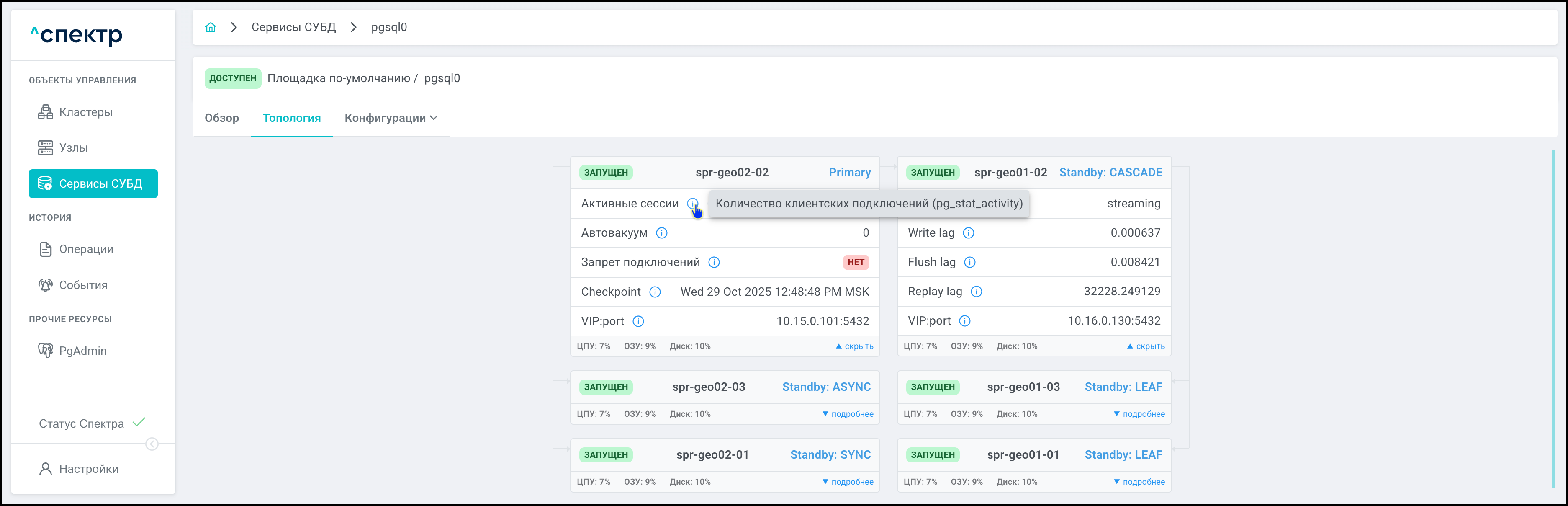
Task: Click info icon next to Автовакуум
Action: (x=662, y=232)
